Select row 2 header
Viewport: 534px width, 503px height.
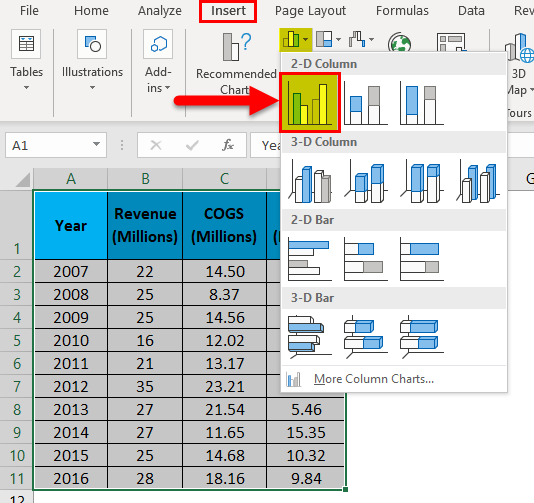point(17,271)
